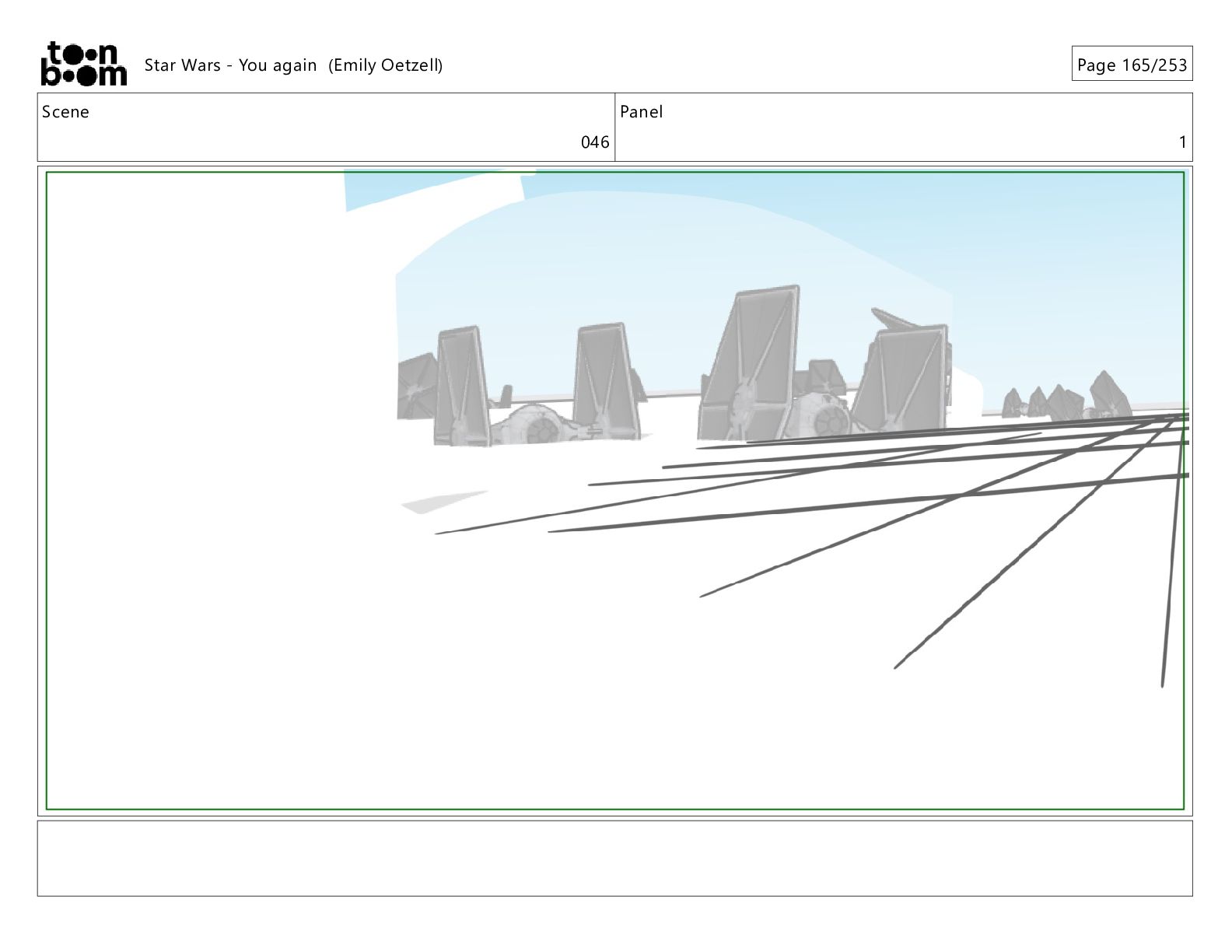Click the 'Page 165/253' box
Image resolution: width=1232 pixels, height=952 pixels.
[x=1132, y=64]
